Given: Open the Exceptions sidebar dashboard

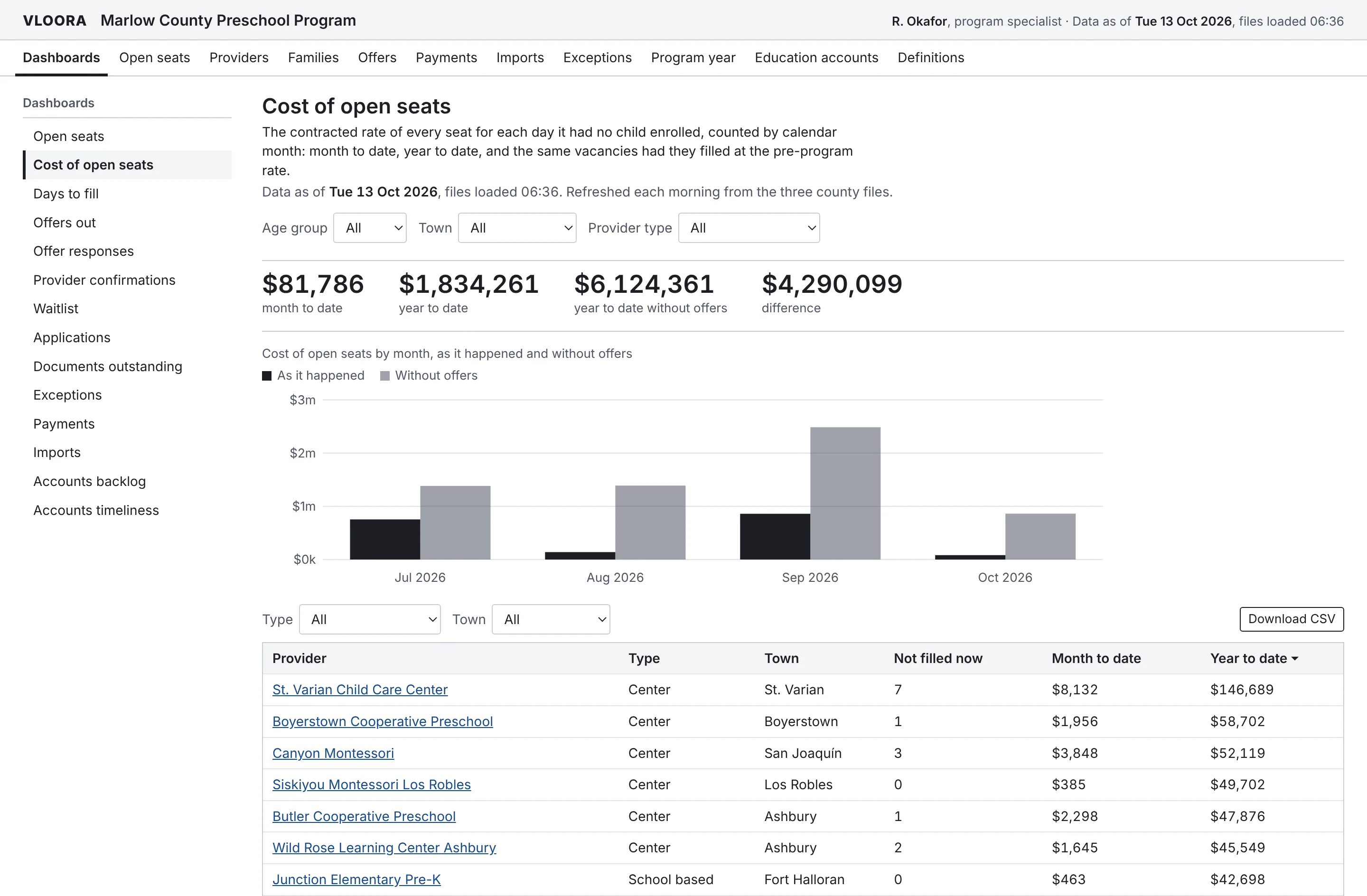Looking at the screenshot, I should pyautogui.click(x=127, y=395).
